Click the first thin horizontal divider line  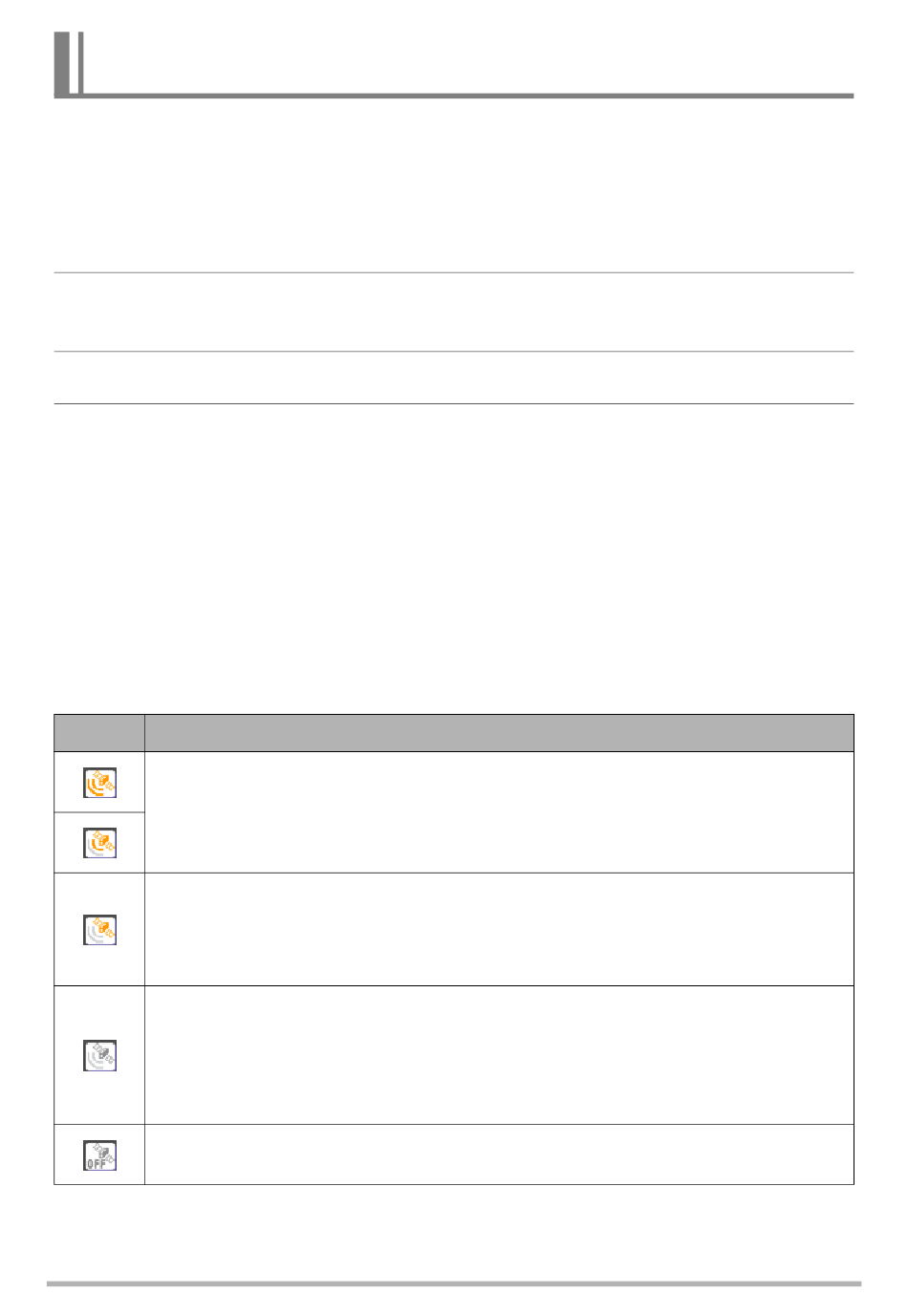[454, 272]
